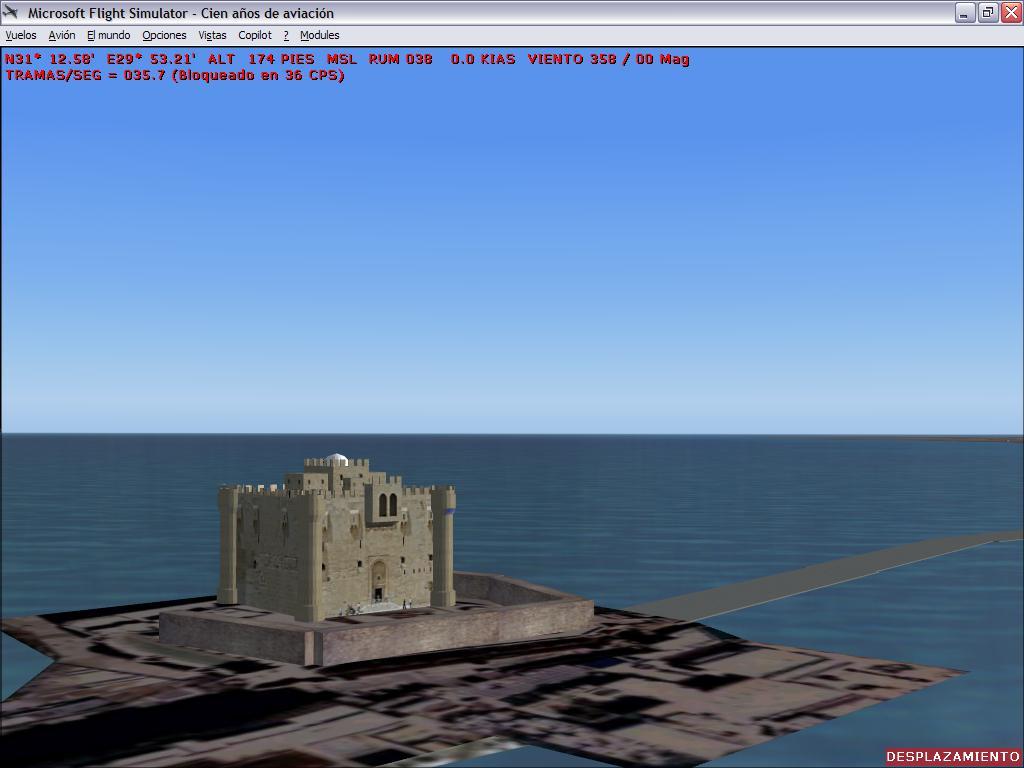Restore down the Flight Simulator window
This screenshot has width=1024, height=768.
[x=988, y=12]
